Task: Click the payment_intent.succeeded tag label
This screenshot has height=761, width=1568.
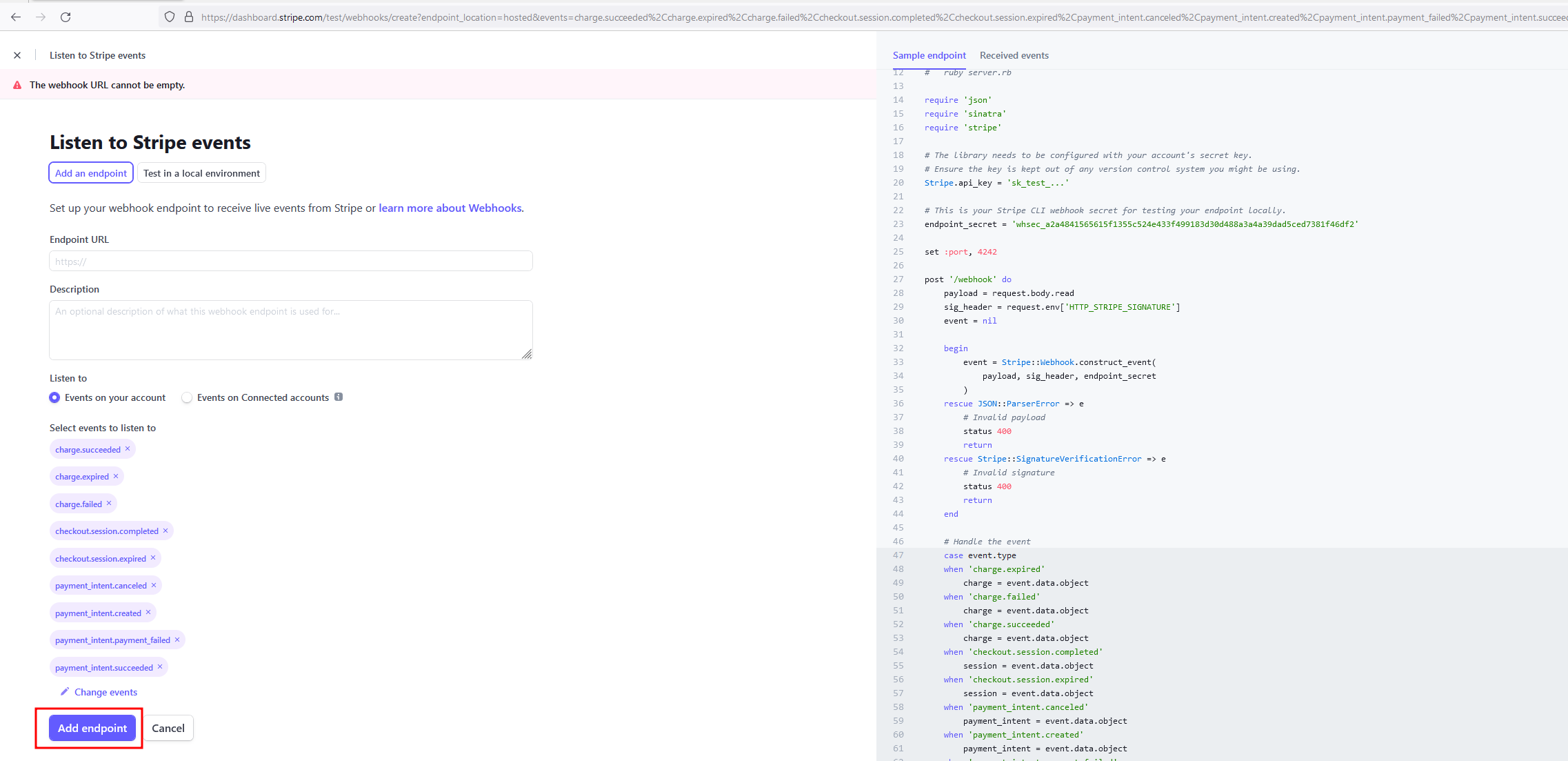Action: point(104,668)
